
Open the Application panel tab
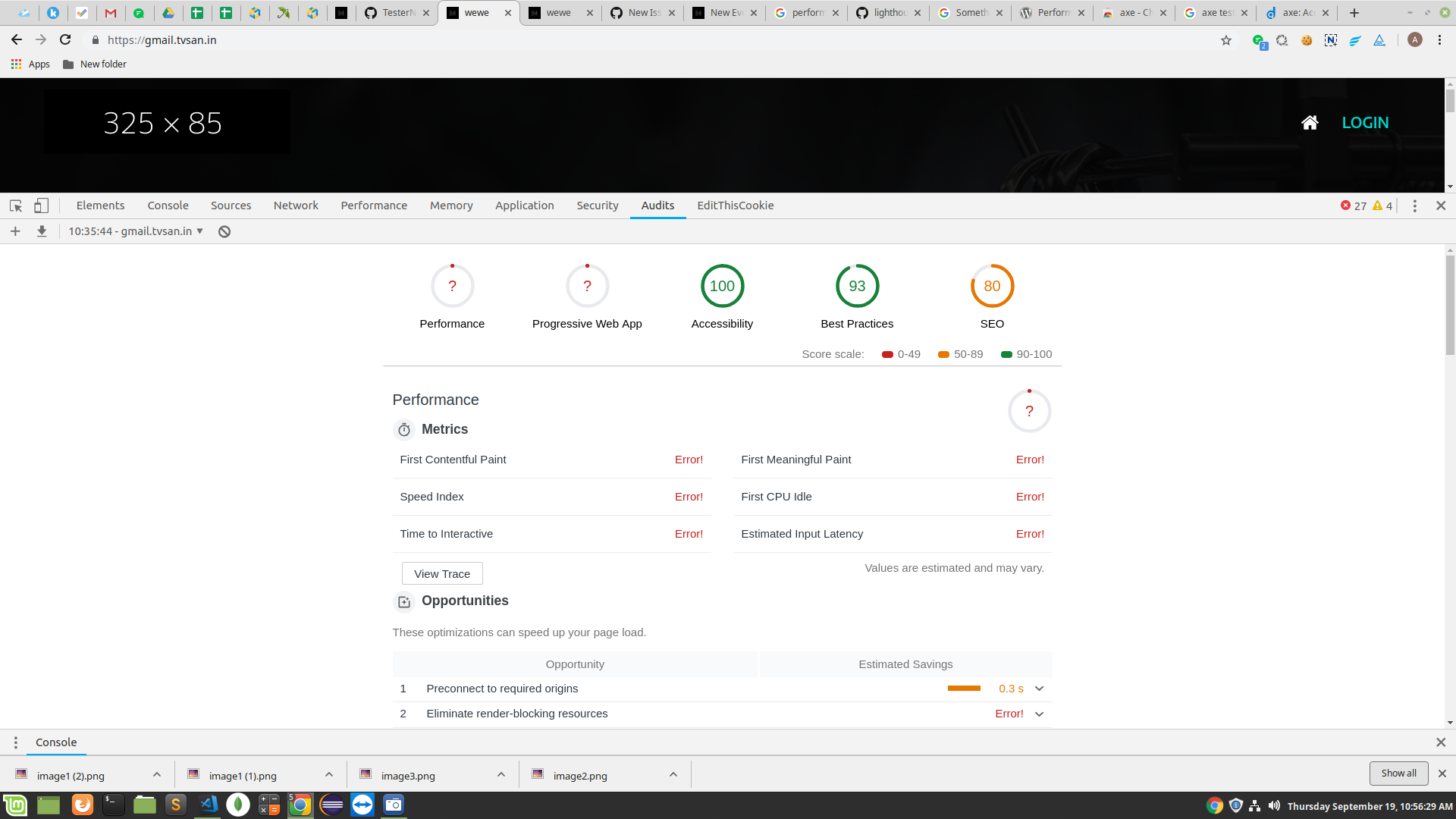524,206
